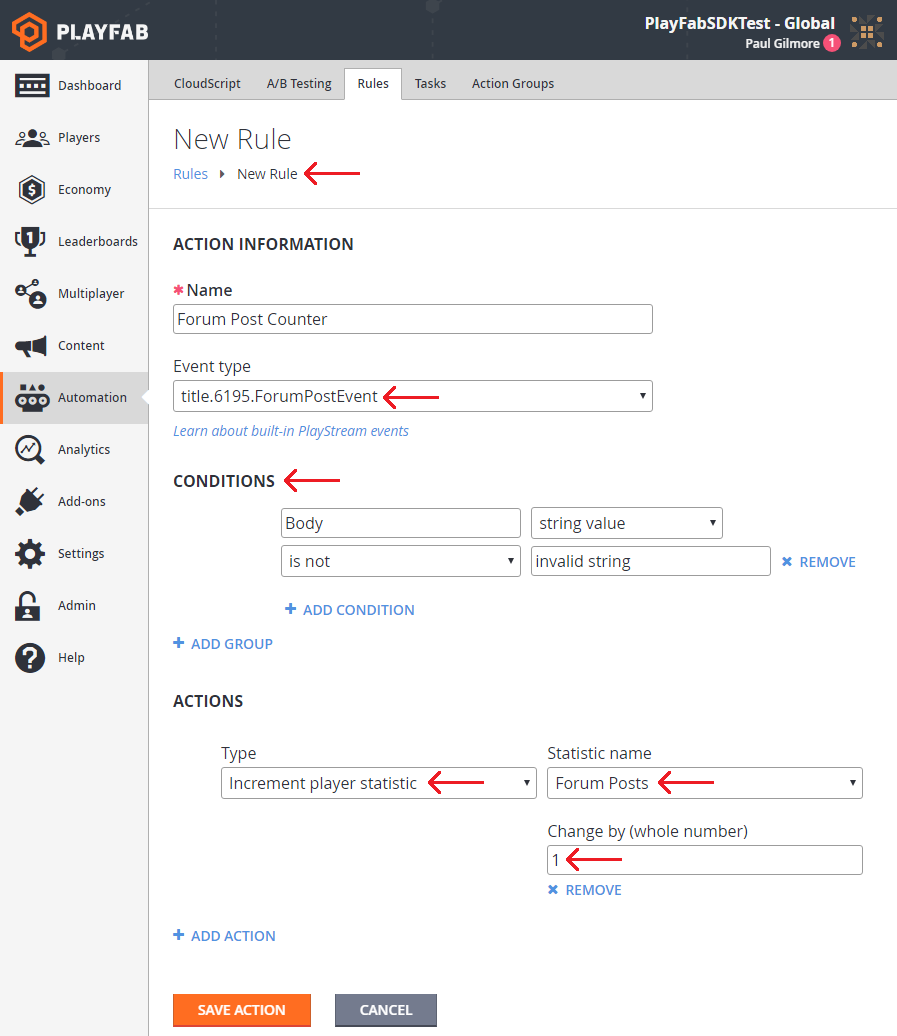Open the Event type dropdown
Screen dimensions: 897x1036
(412, 396)
